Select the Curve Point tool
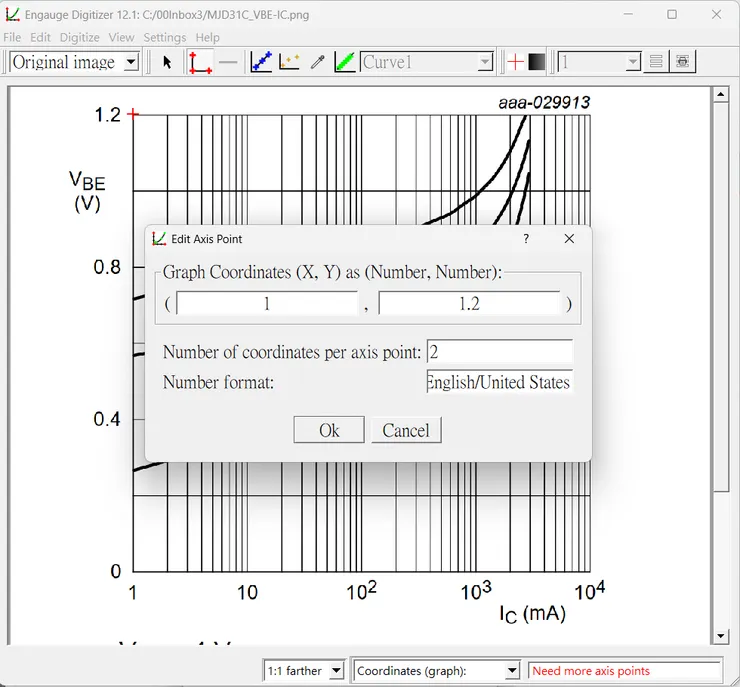Viewport: 740px width, 687px height. [261, 62]
